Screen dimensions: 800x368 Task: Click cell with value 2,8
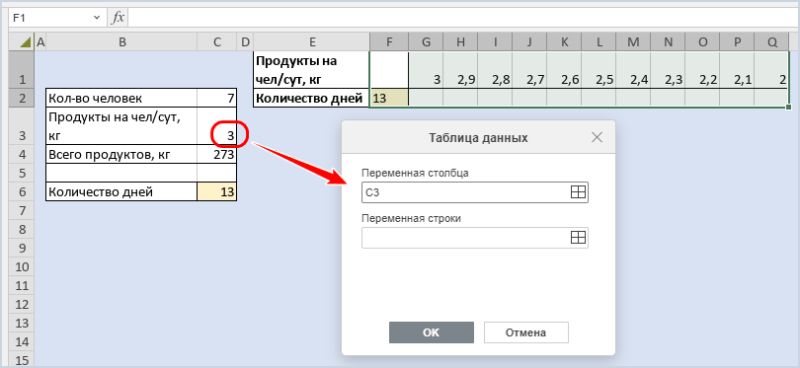495,70
